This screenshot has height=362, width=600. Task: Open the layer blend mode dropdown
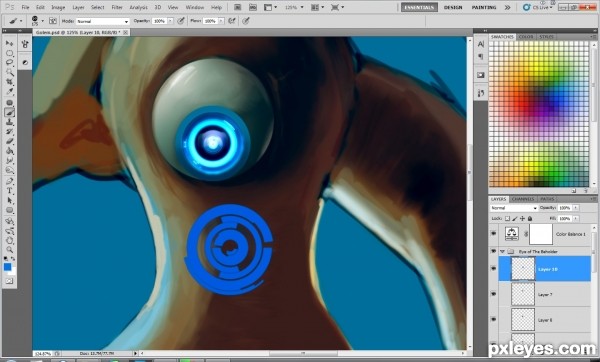coord(514,208)
